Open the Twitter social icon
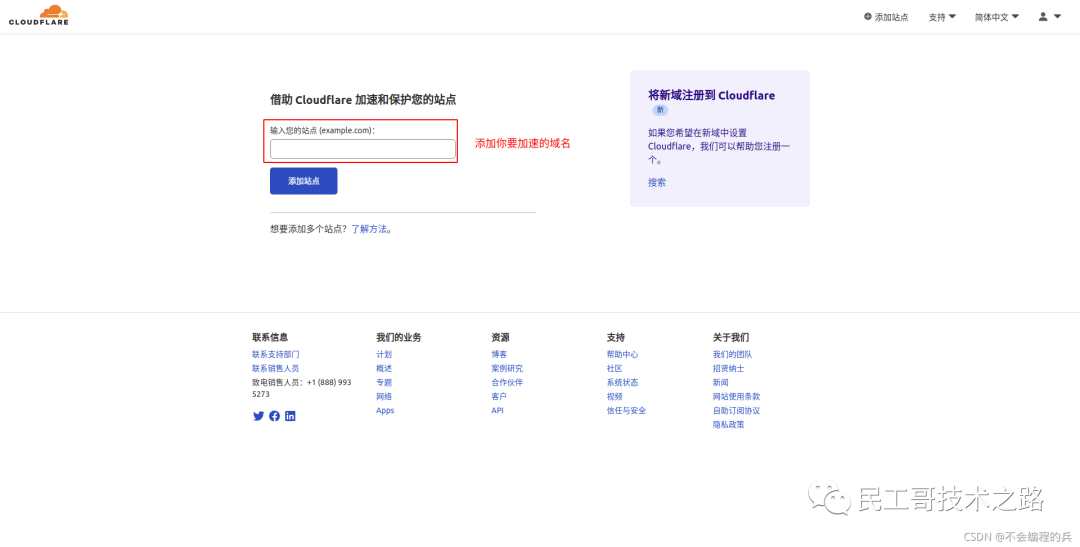Viewport: 1080px width, 547px height. point(258,416)
